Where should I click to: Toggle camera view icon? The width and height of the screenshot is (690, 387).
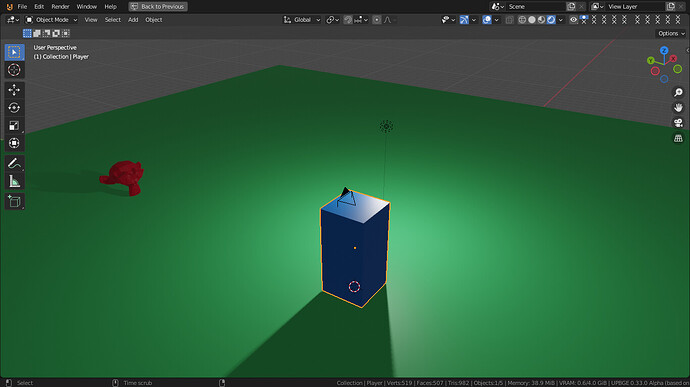pos(678,123)
